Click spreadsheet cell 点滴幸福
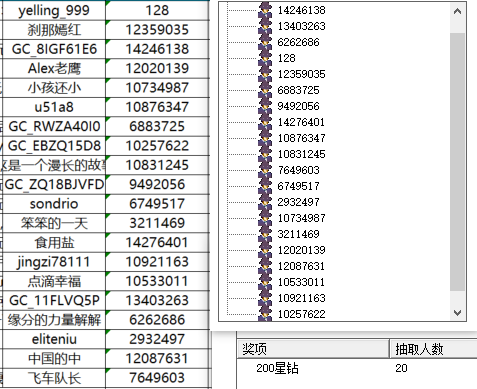 54,281
